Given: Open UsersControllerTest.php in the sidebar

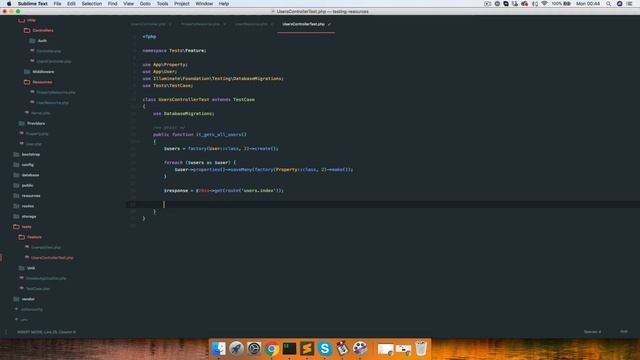Looking at the screenshot, I should pos(52,258).
